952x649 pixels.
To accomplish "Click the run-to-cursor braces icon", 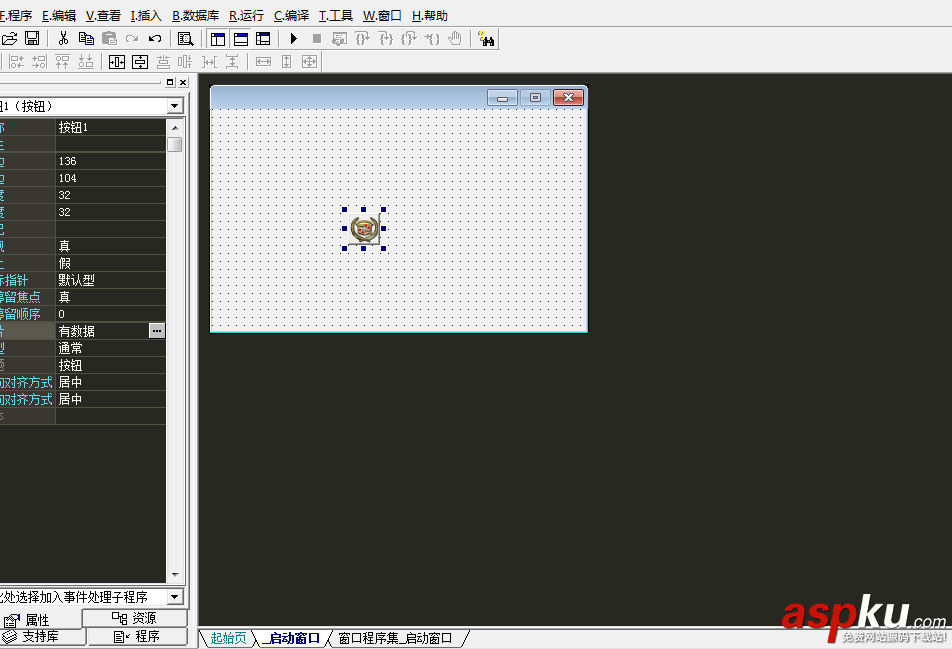I will tap(432, 39).
